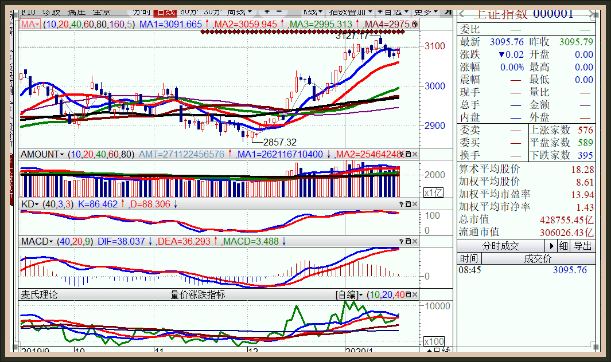Click the play arrow beside 分时成交
Viewport: 611px width, 362px height.
click(x=551, y=246)
